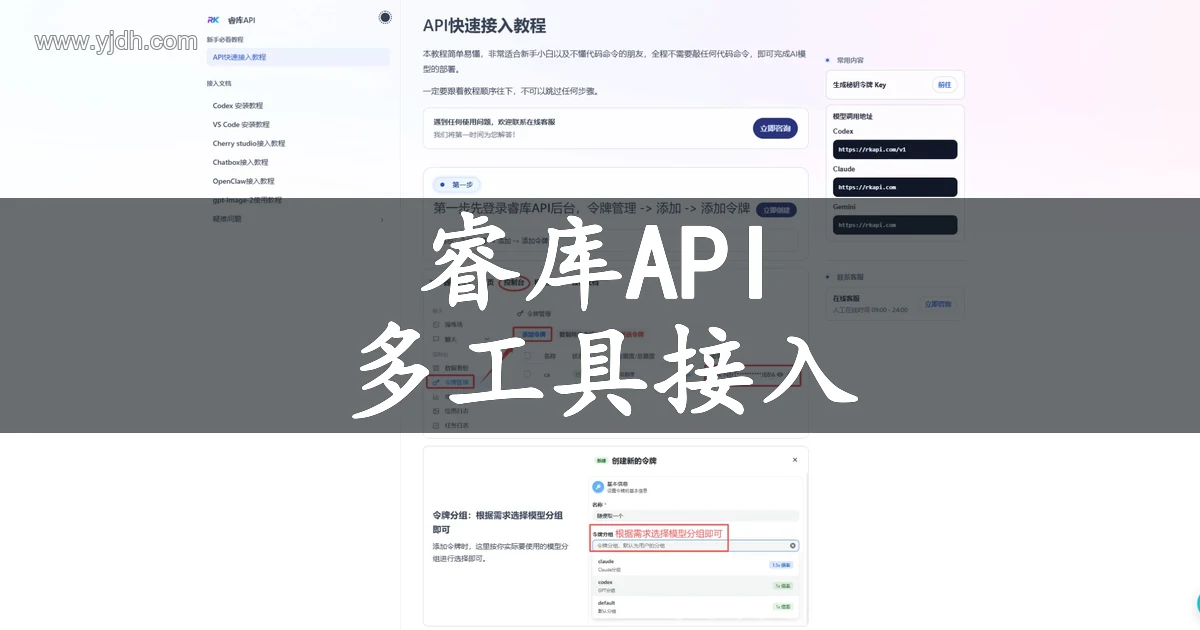Click the text 遇到任何使用问题，欢迎联系在线客服
Image resolution: width=1200 pixels, height=630 pixels.
494,122
